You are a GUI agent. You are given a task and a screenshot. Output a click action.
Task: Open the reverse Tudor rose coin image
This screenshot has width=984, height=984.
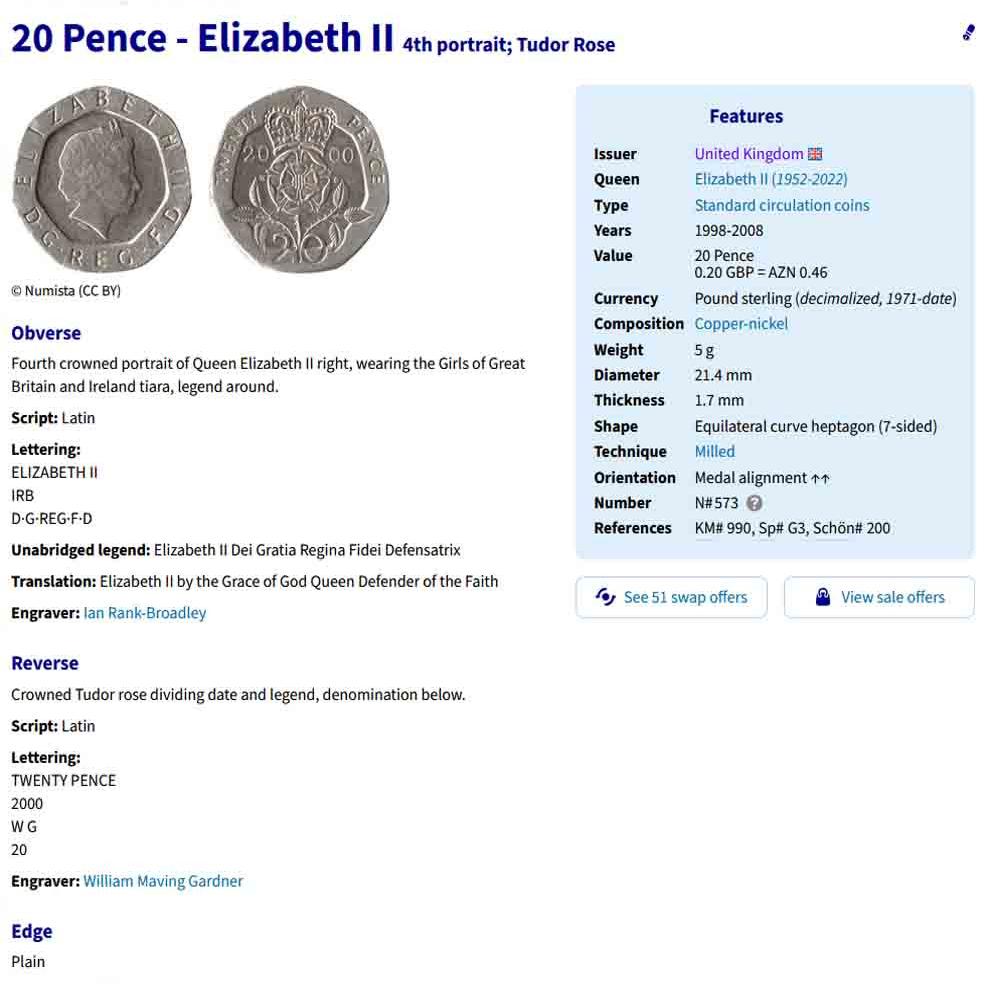point(301,179)
